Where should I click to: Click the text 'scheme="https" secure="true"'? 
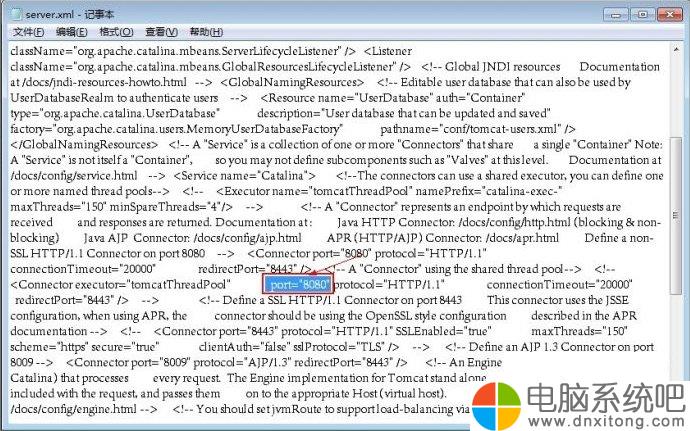[x=84, y=347]
